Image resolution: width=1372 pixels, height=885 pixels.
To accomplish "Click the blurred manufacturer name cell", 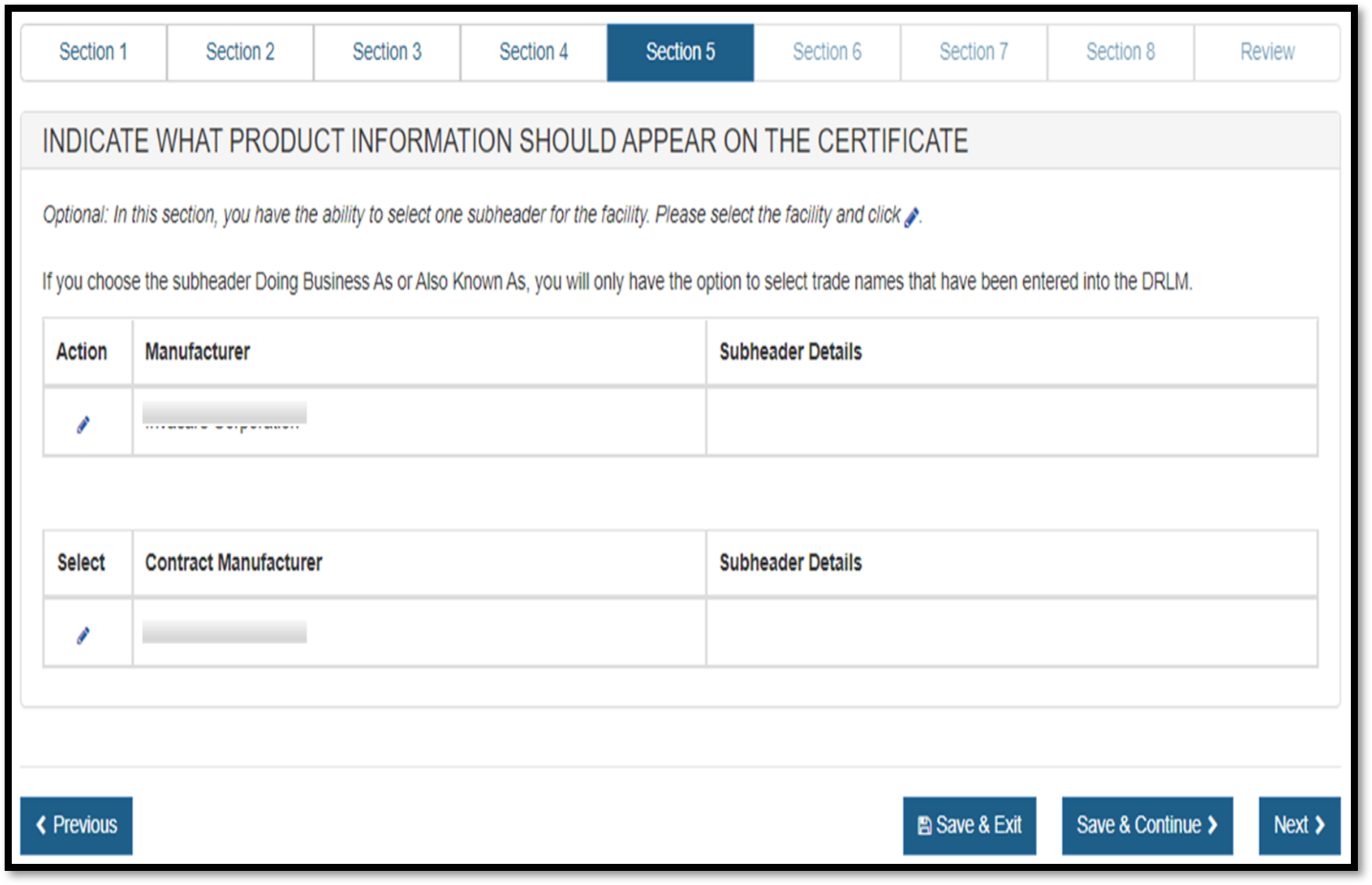I will click(x=224, y=416).
